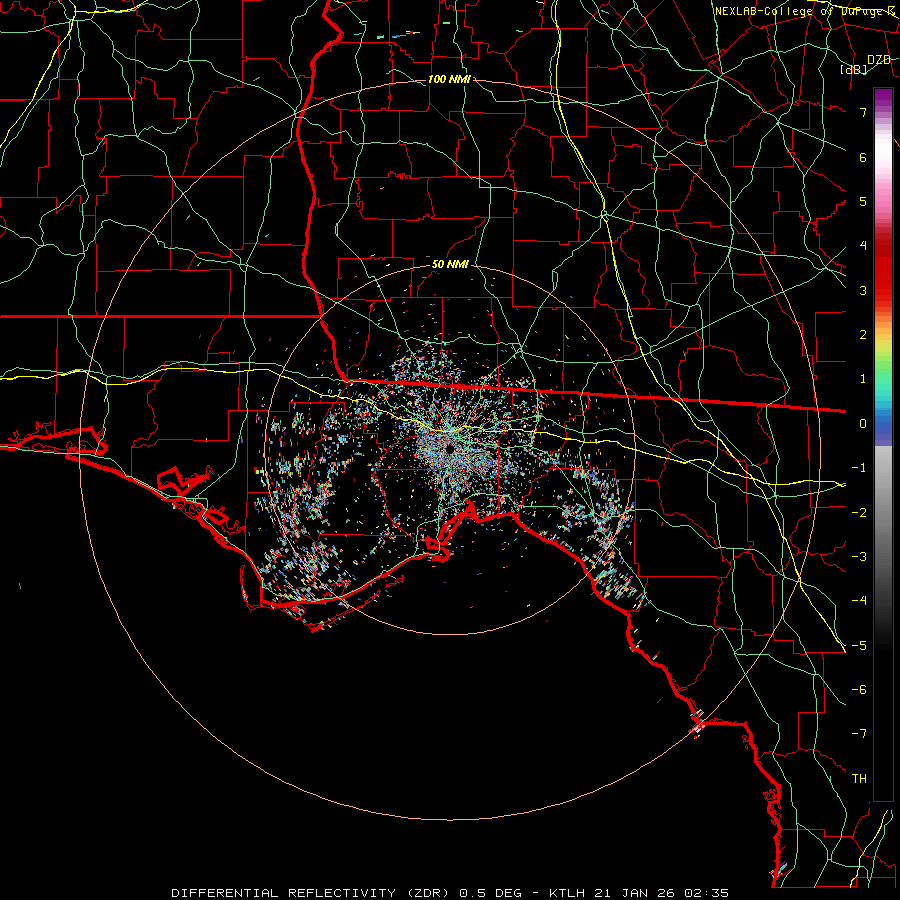900x900 pixels.
Task: Click the "4" value on the color scale
Action: [x=863, y=246]
